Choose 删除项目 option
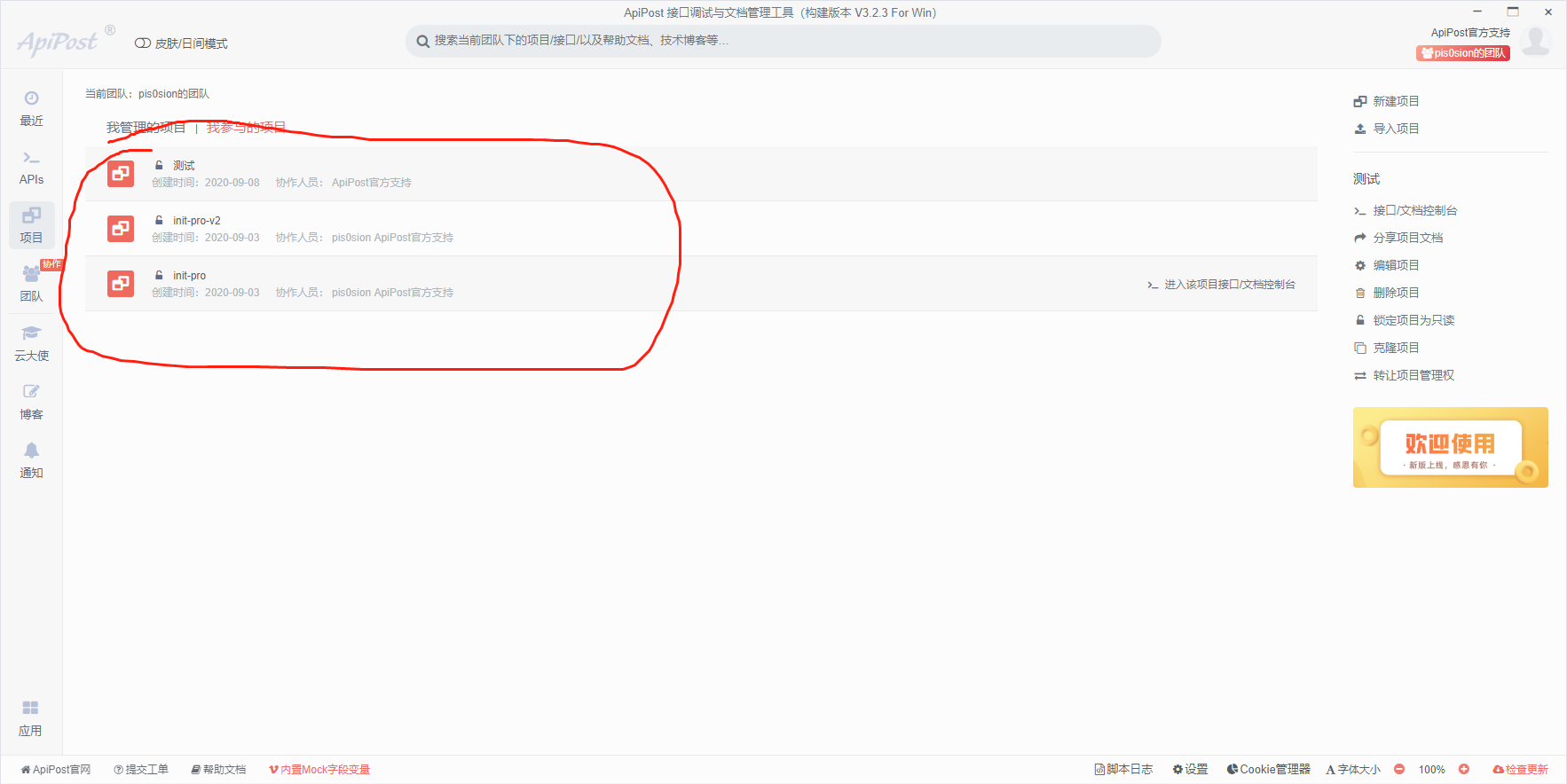The width and height of the screenshot is (1567, 784). point(1386,293)
